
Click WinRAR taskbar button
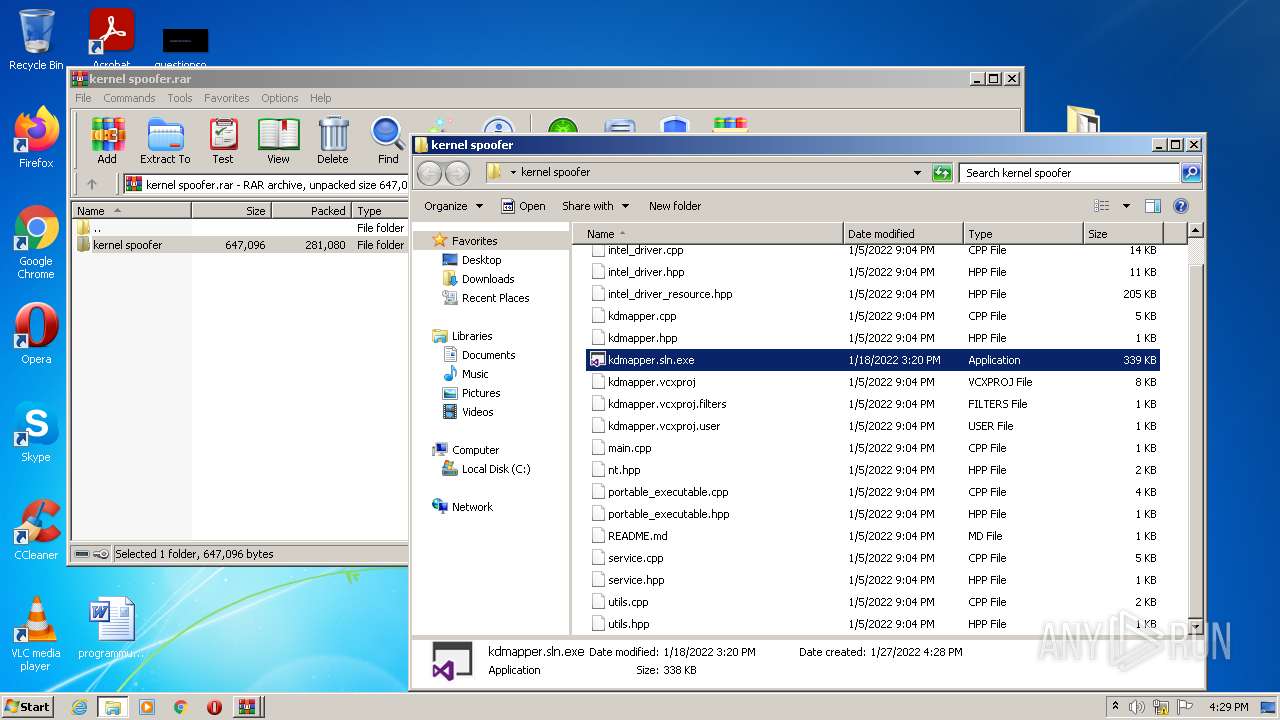click(246, 707)
